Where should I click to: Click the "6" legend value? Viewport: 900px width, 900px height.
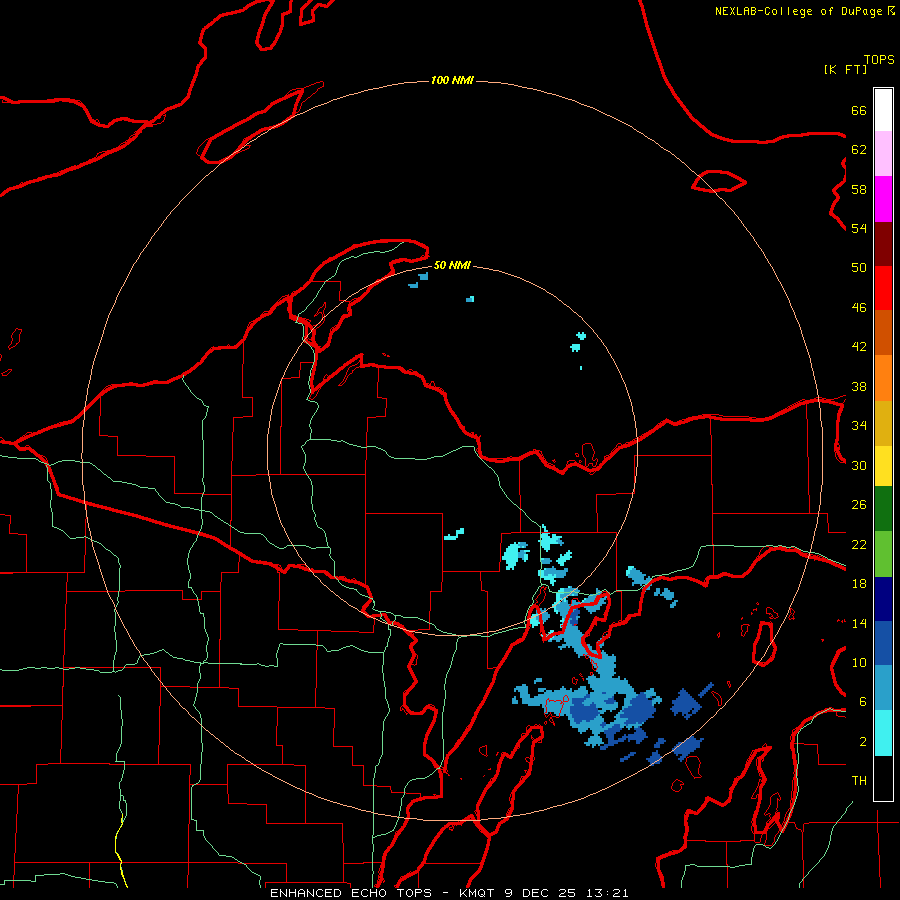click(x=863, y=702)
